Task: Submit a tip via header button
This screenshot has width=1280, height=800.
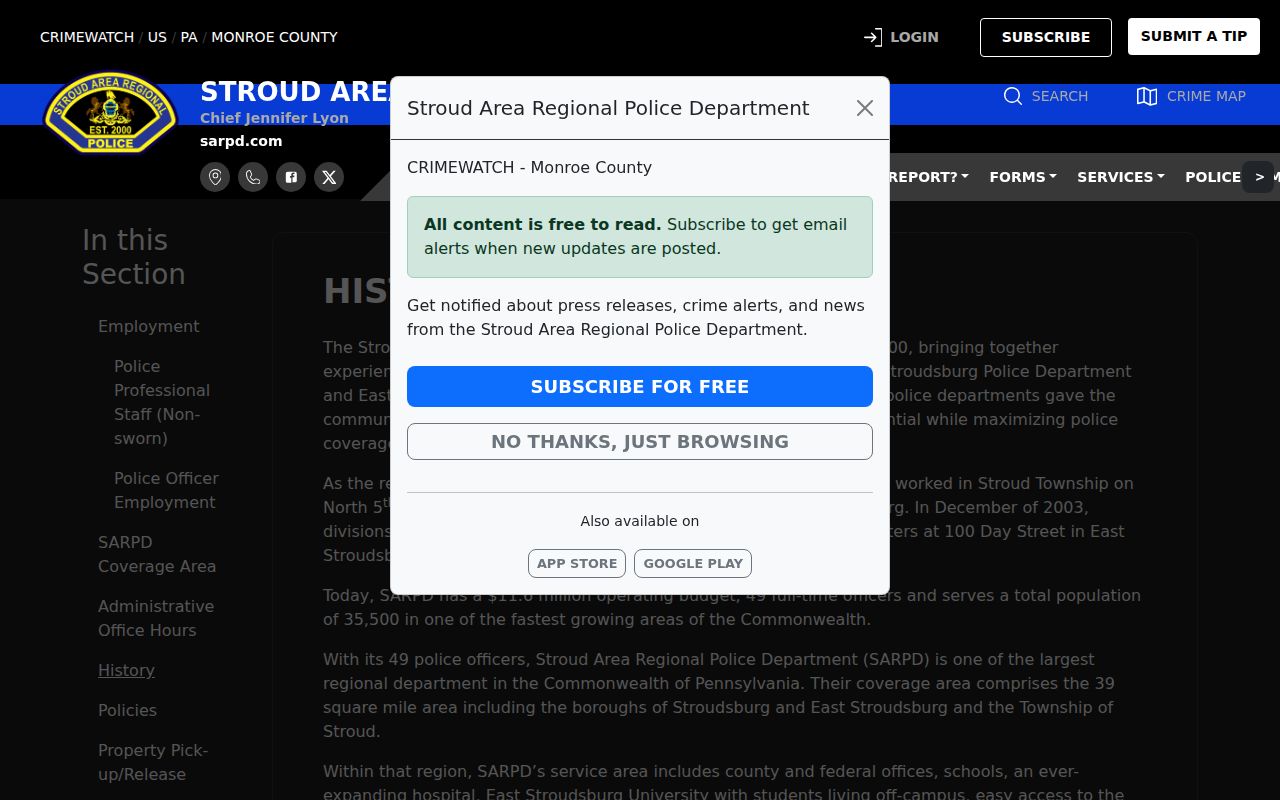Action: tap(1194, 36)
